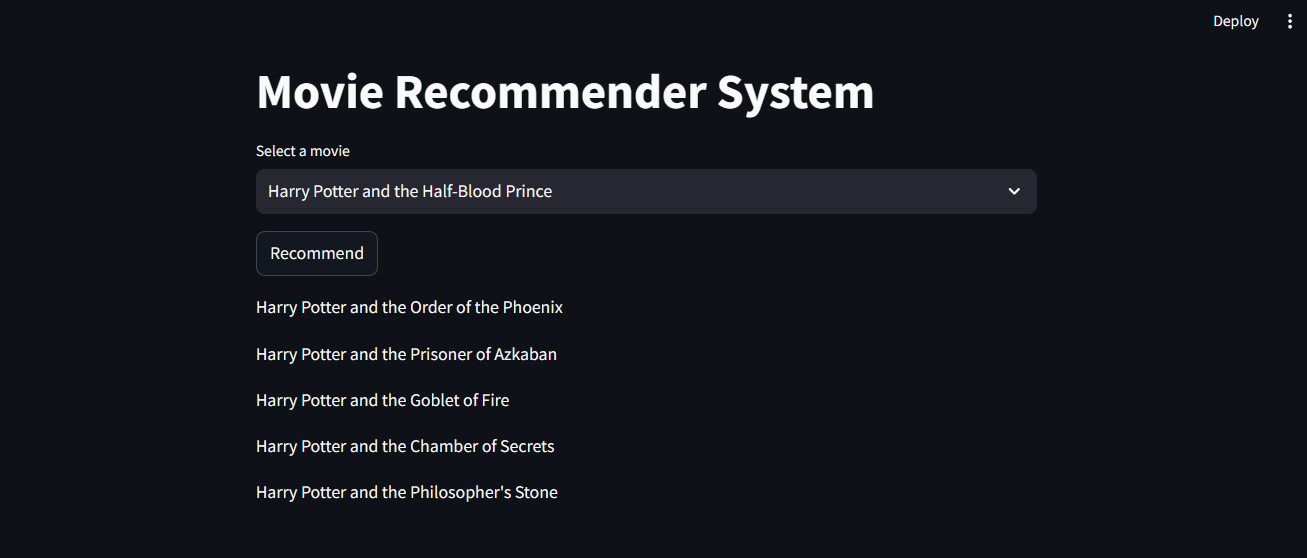Click "Phoenix" in the first recommendation

(533, 307)
